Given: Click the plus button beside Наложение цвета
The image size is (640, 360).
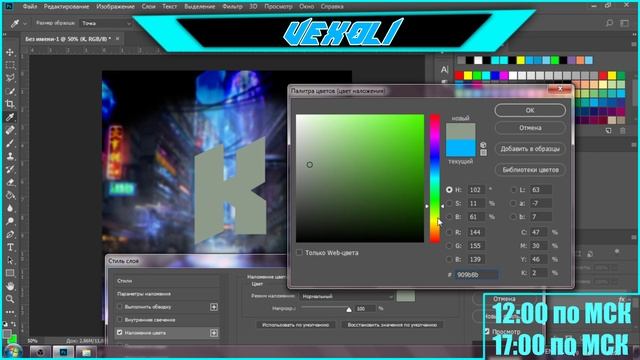Looking at the screenshot, I should tap(214, 333).
